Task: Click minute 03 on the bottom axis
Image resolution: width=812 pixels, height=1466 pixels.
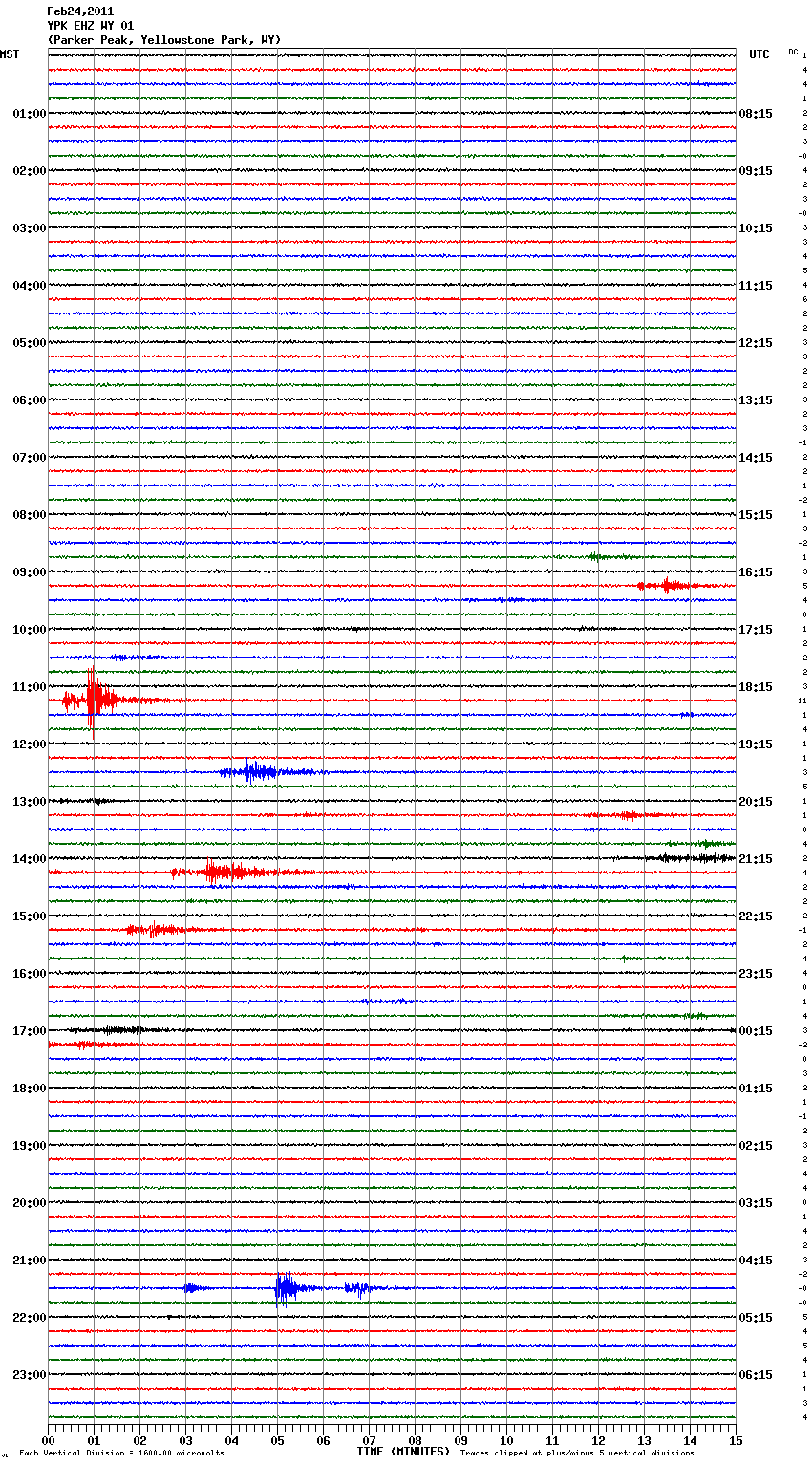Action: pyautogui.click(x=186, y=1440)
